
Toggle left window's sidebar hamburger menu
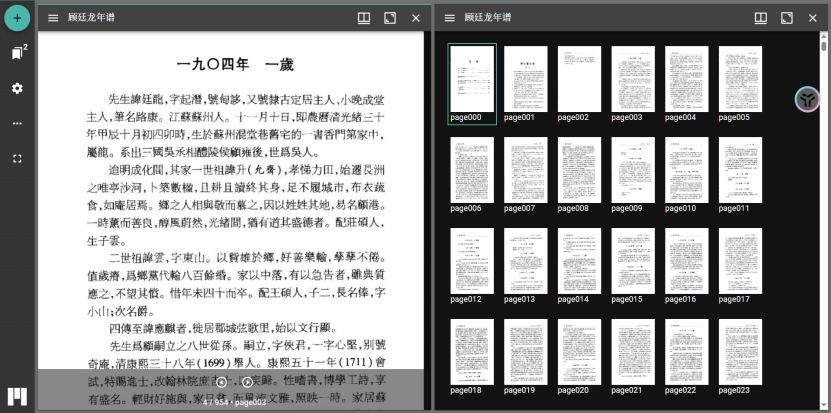coord(53,18)
